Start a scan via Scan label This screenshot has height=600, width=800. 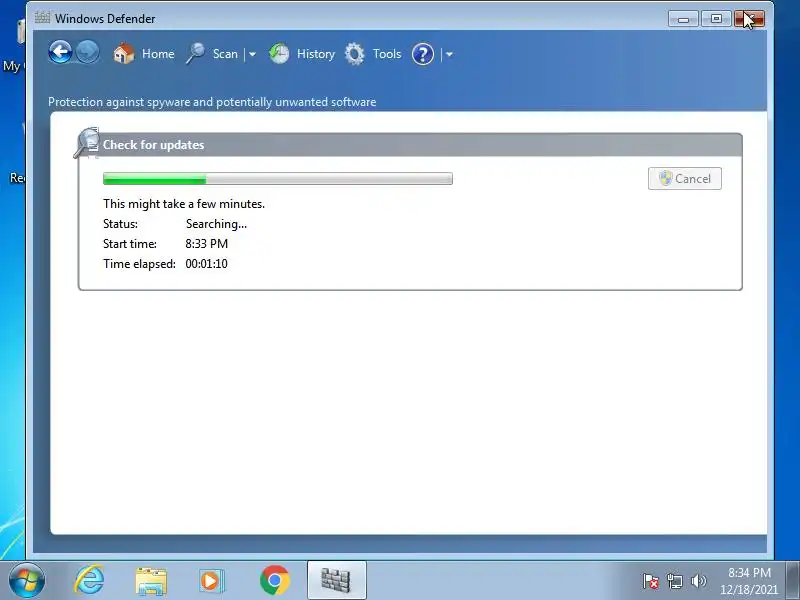click(x=225, y=54)
